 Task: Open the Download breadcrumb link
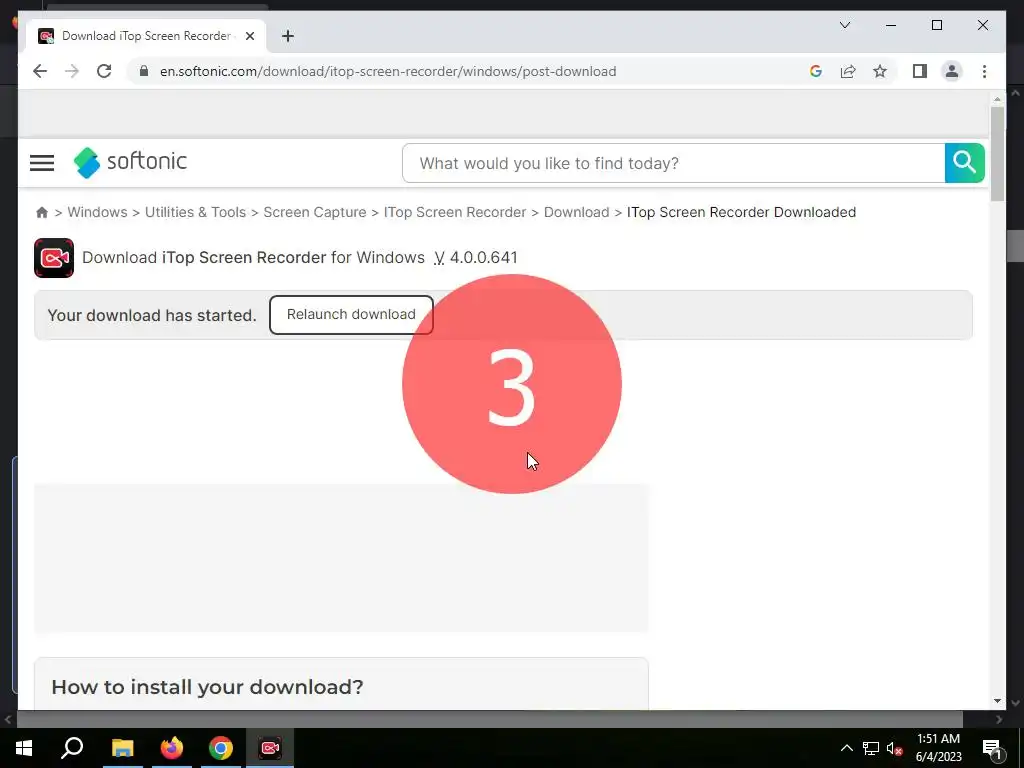point(577,212)
